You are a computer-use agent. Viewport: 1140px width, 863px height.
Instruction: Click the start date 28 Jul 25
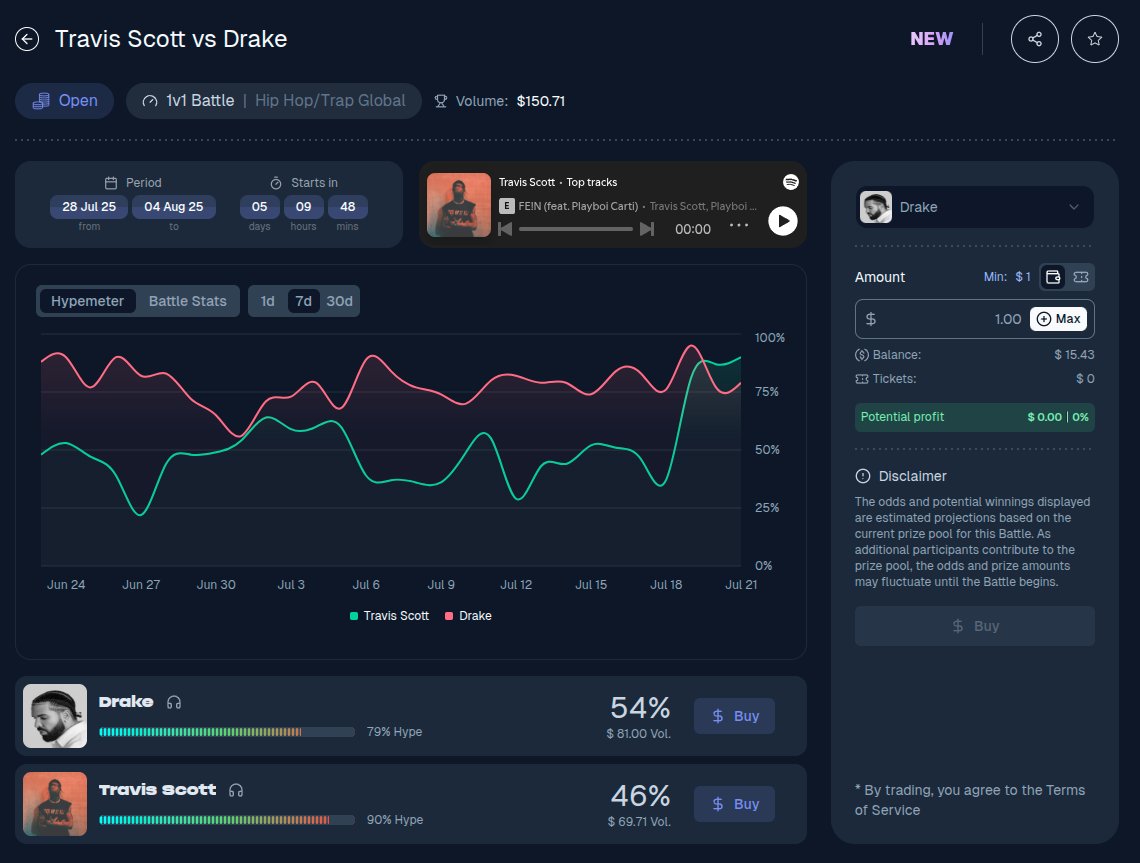pos(89,206)
